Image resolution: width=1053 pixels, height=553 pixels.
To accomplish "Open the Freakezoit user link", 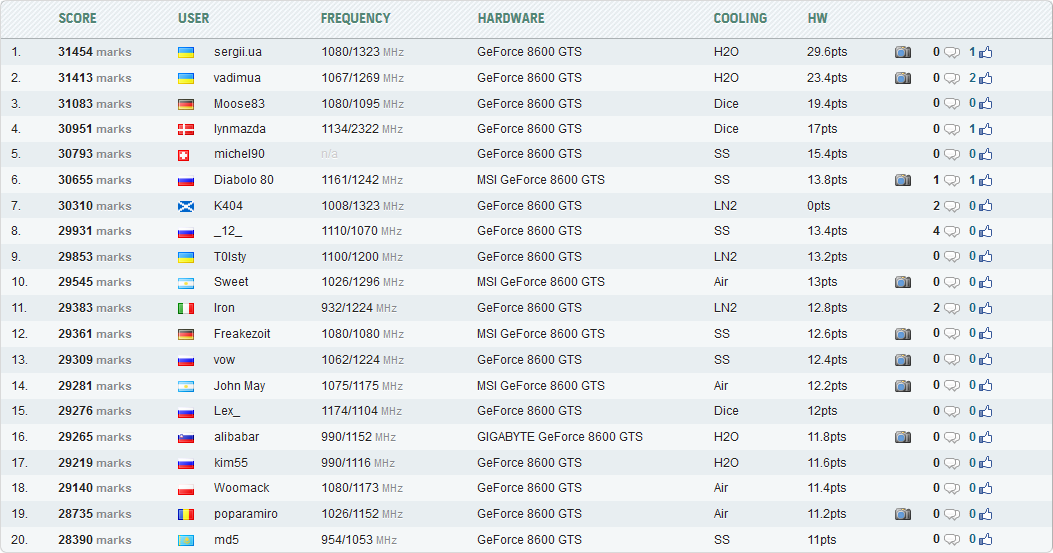I will coord(242,334).
